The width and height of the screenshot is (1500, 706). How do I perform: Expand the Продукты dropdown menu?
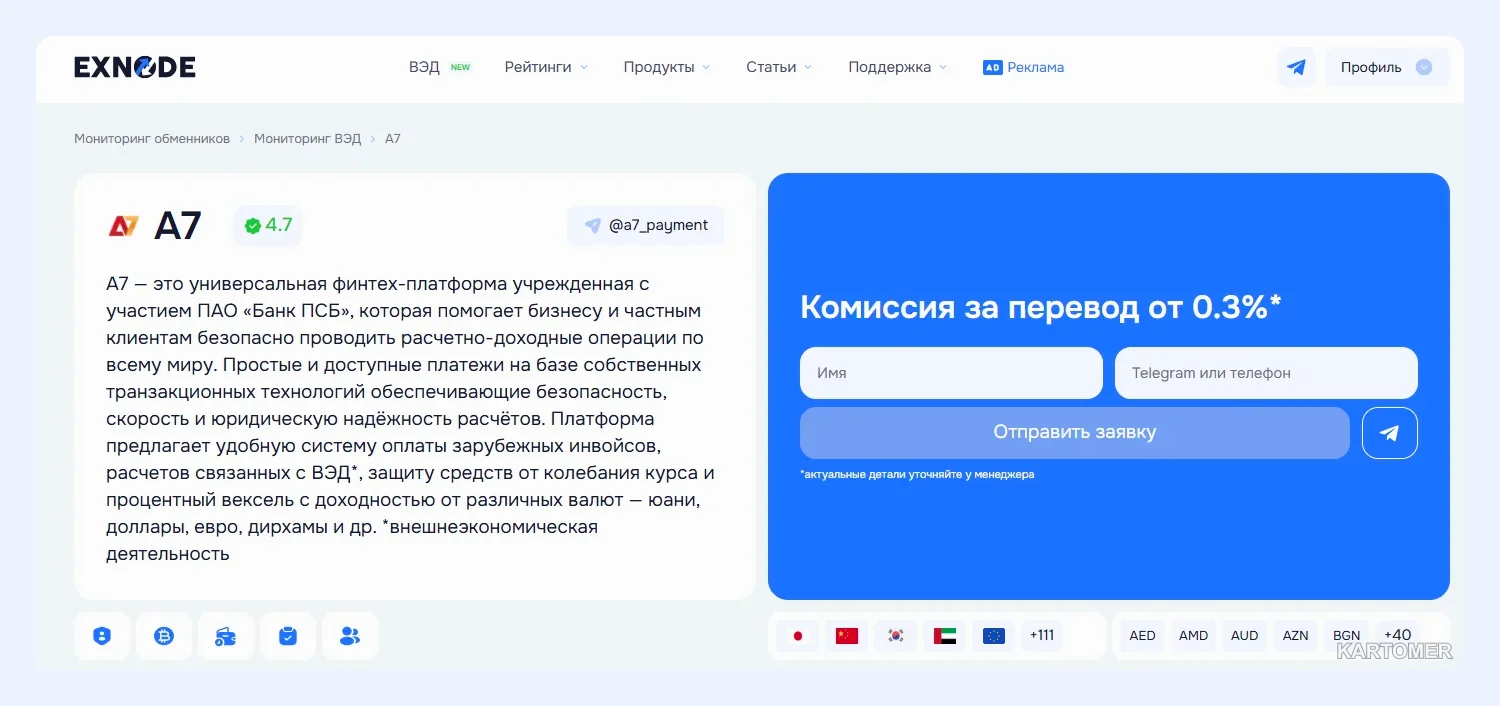(x=666, y=67)
